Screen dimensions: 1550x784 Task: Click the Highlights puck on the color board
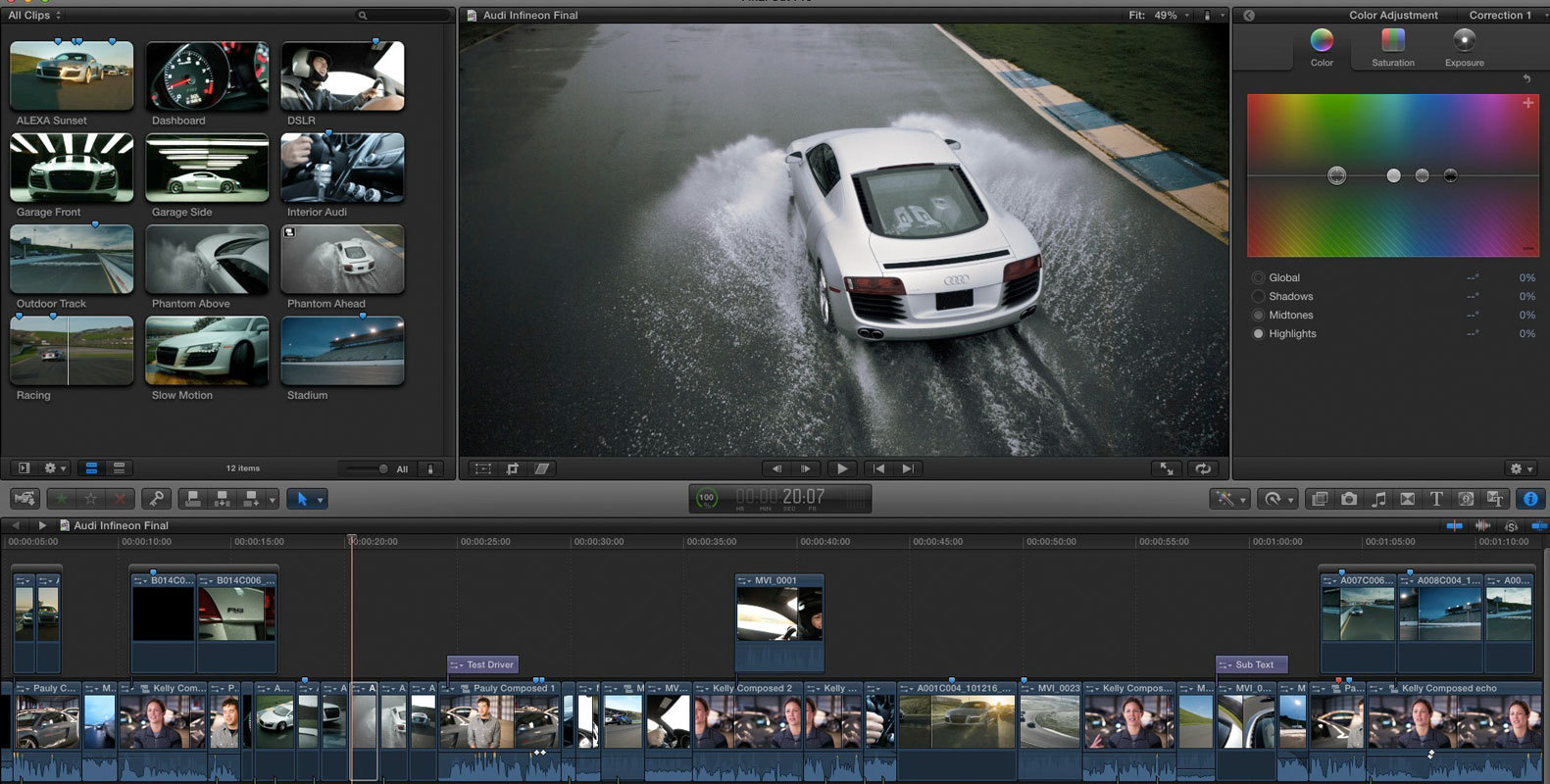tap(1393, 175)
